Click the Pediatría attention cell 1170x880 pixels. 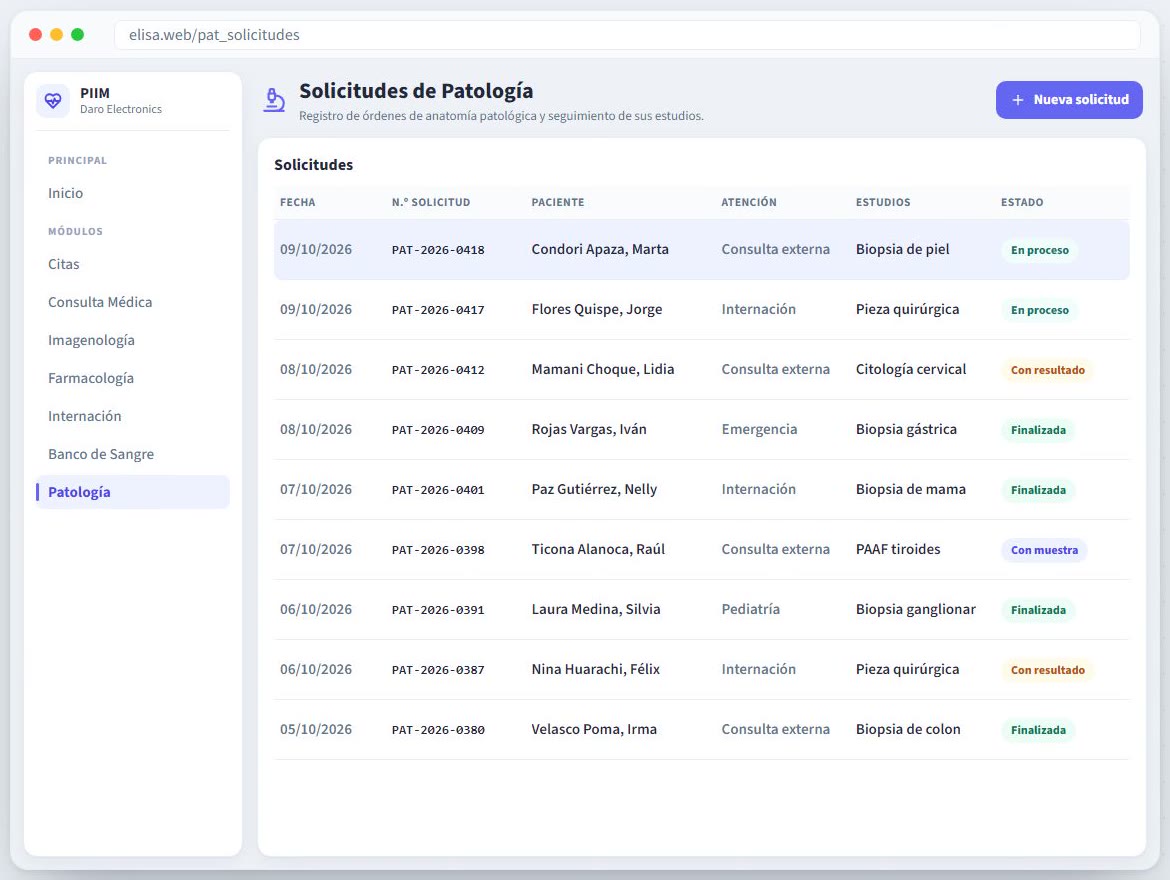[751, 610]
